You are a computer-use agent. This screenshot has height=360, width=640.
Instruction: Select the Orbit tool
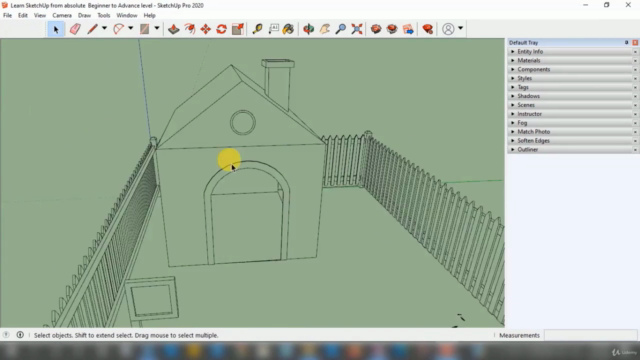pos(309,29)
